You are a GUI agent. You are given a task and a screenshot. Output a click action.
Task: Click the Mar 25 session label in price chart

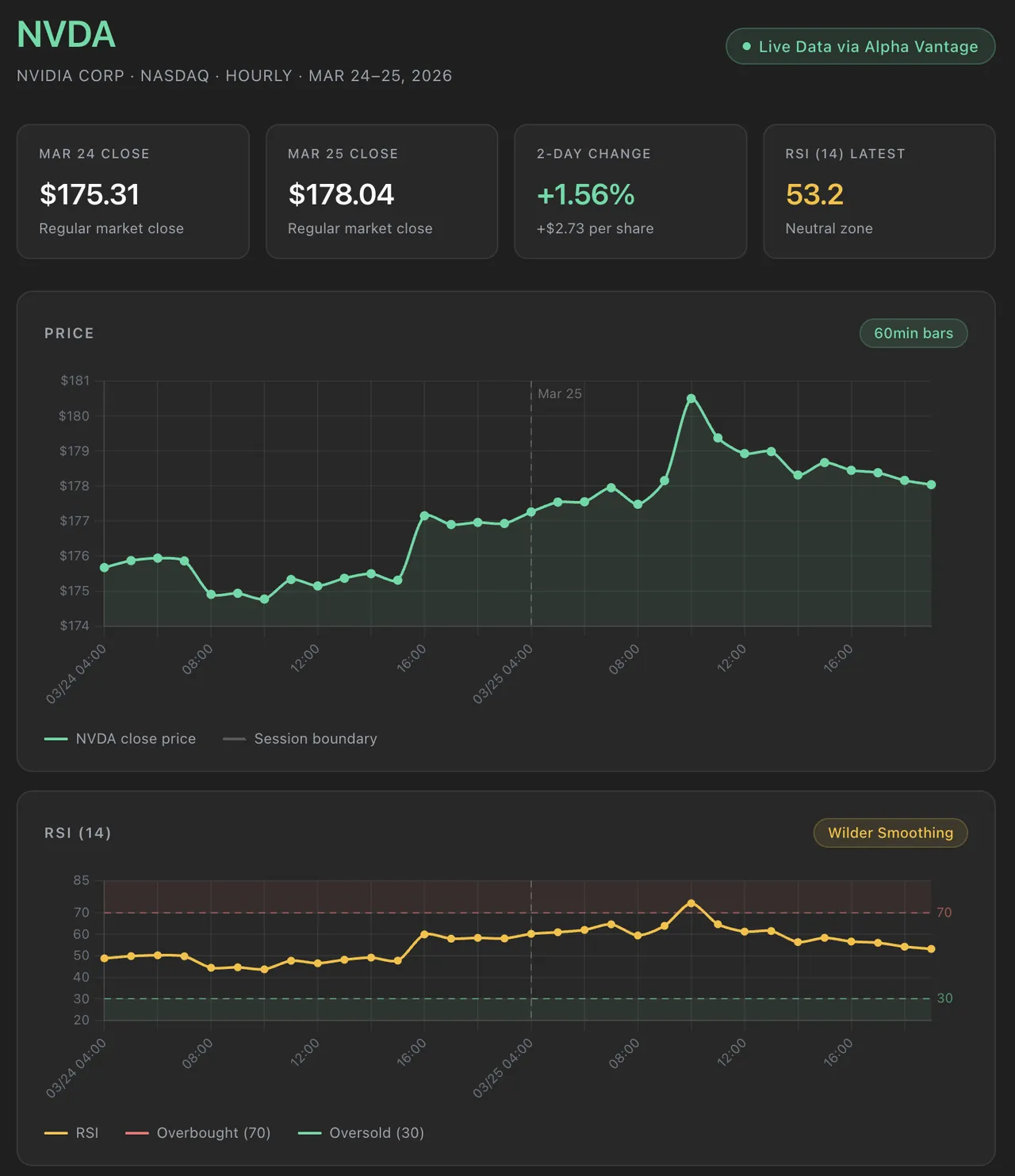(x=560, y=393)
